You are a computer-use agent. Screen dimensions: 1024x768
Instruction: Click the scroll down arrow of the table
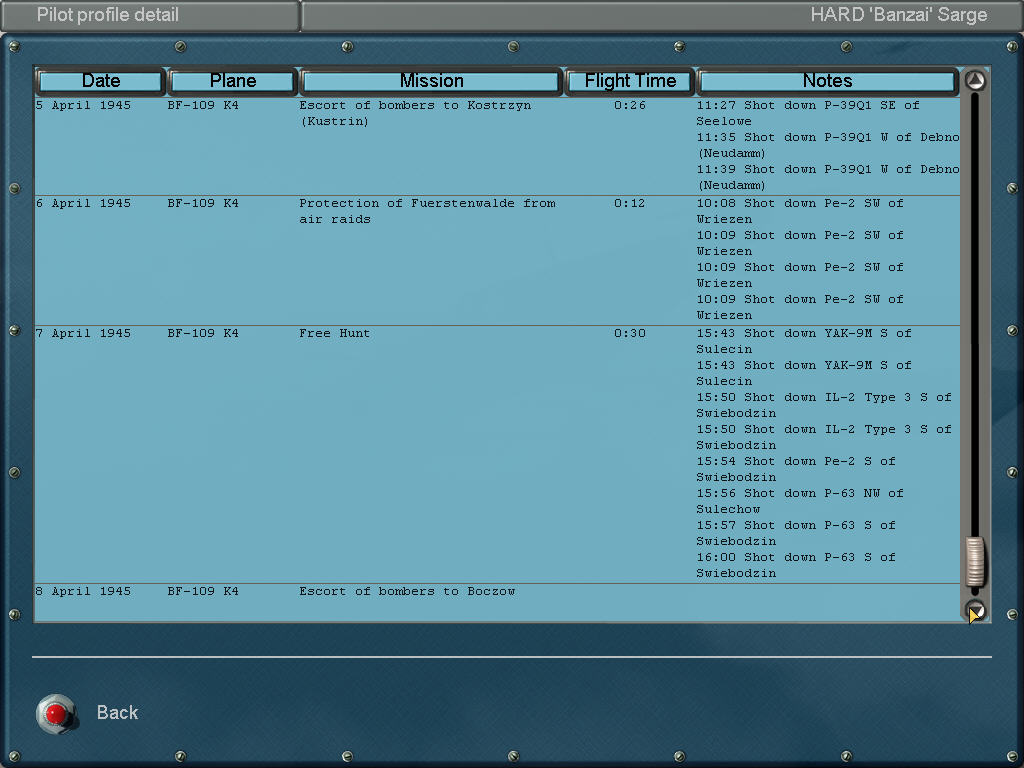click(975, 611)
